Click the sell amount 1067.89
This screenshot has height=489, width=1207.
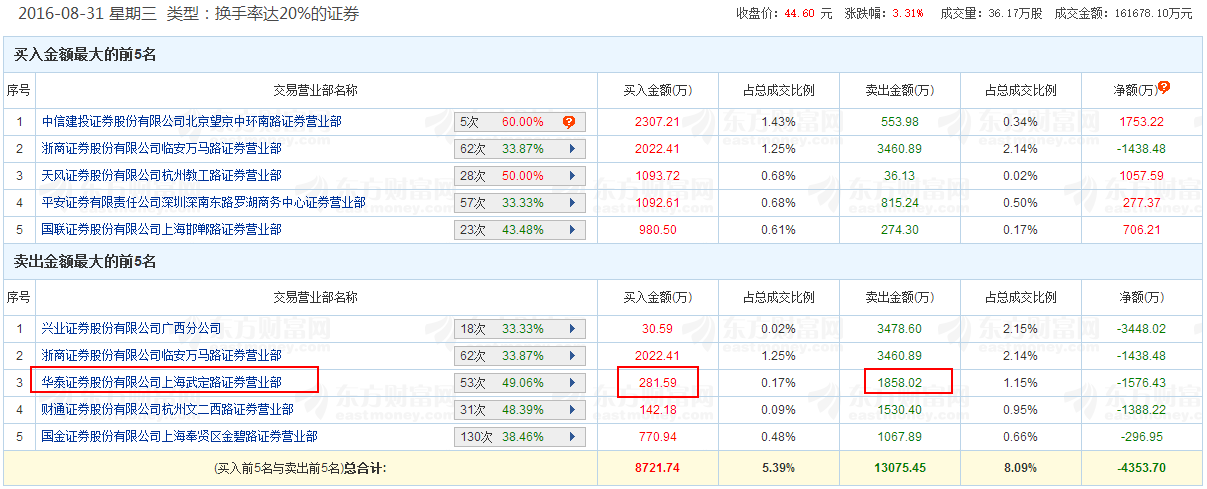tap(899, 437)
